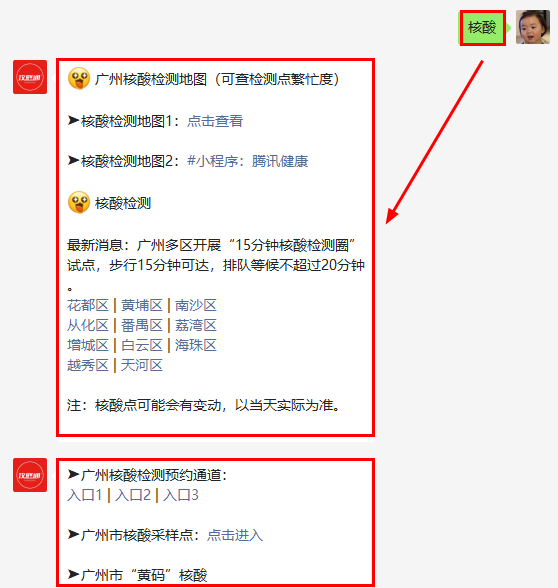Open the 南沙区 district link
The image size is (558, 588).
click(196, 305)
